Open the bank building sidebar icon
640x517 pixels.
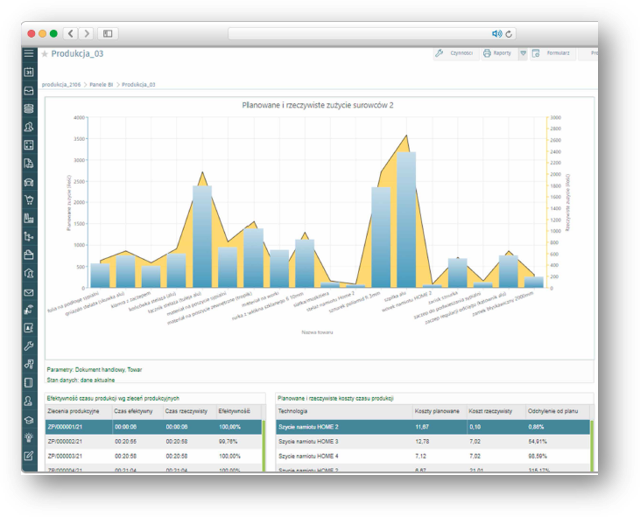point(29,273)
